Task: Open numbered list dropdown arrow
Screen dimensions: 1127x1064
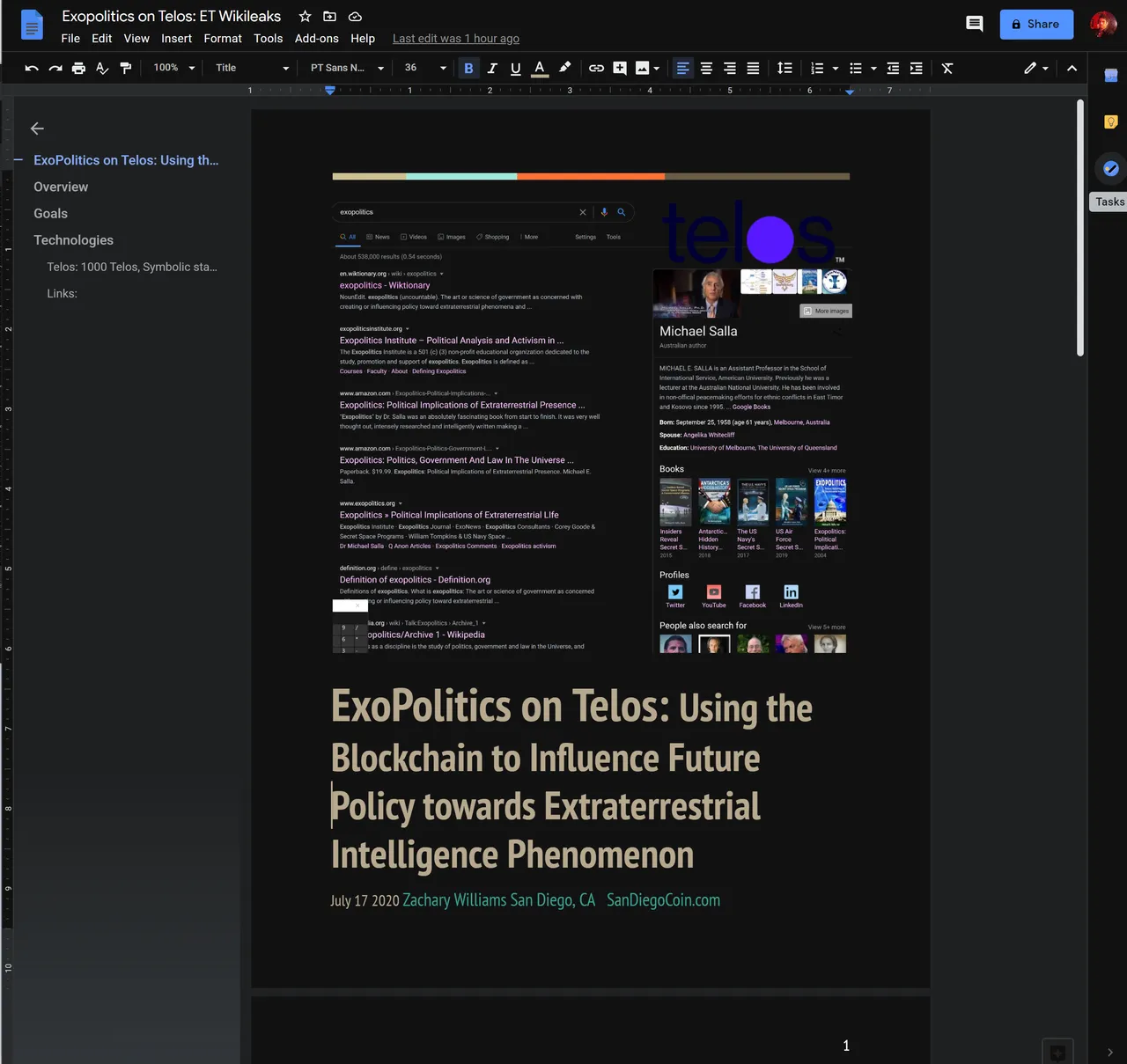Action: [x=836, y=68]
